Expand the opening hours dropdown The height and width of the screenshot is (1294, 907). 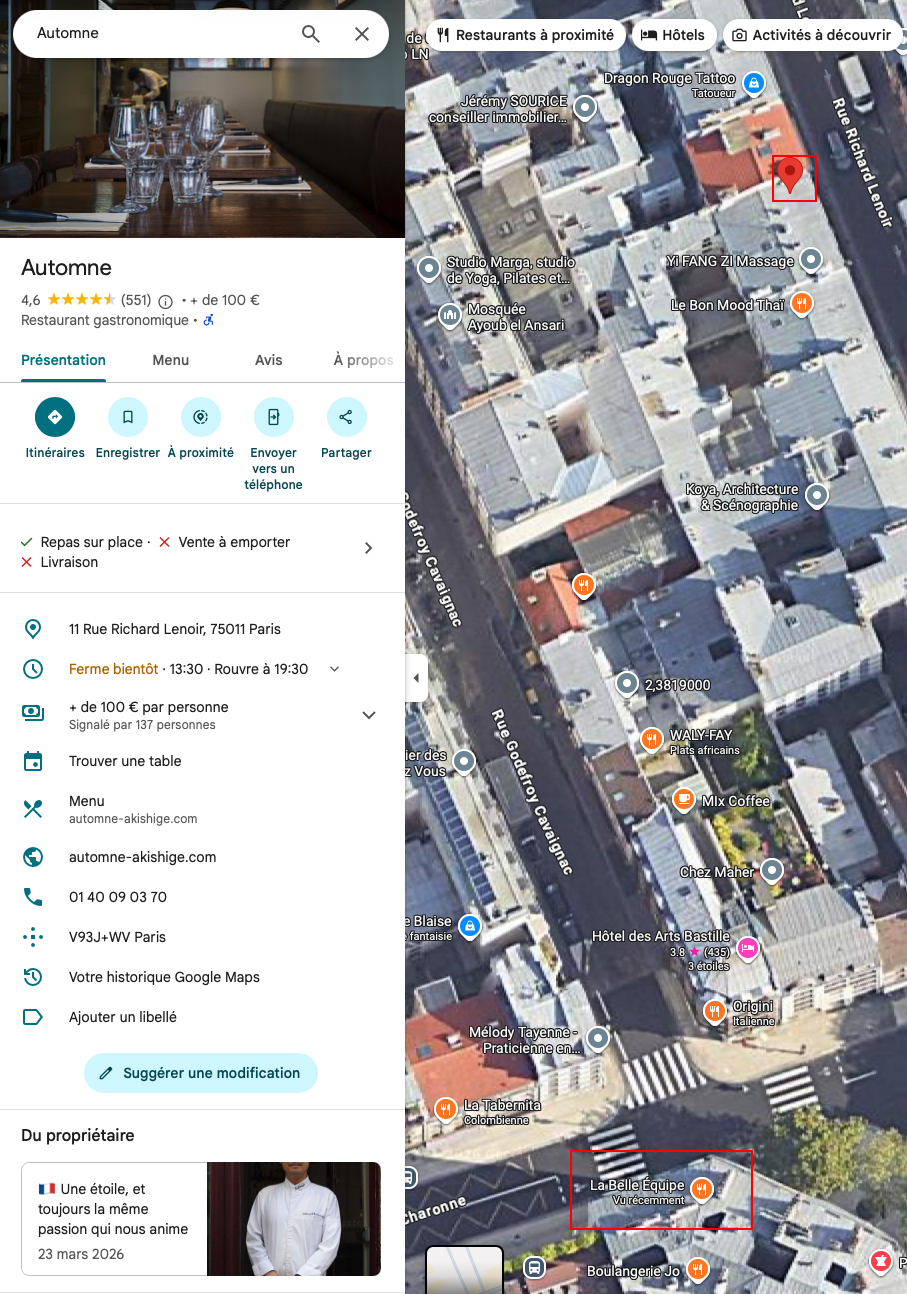[x=335, y=669]
